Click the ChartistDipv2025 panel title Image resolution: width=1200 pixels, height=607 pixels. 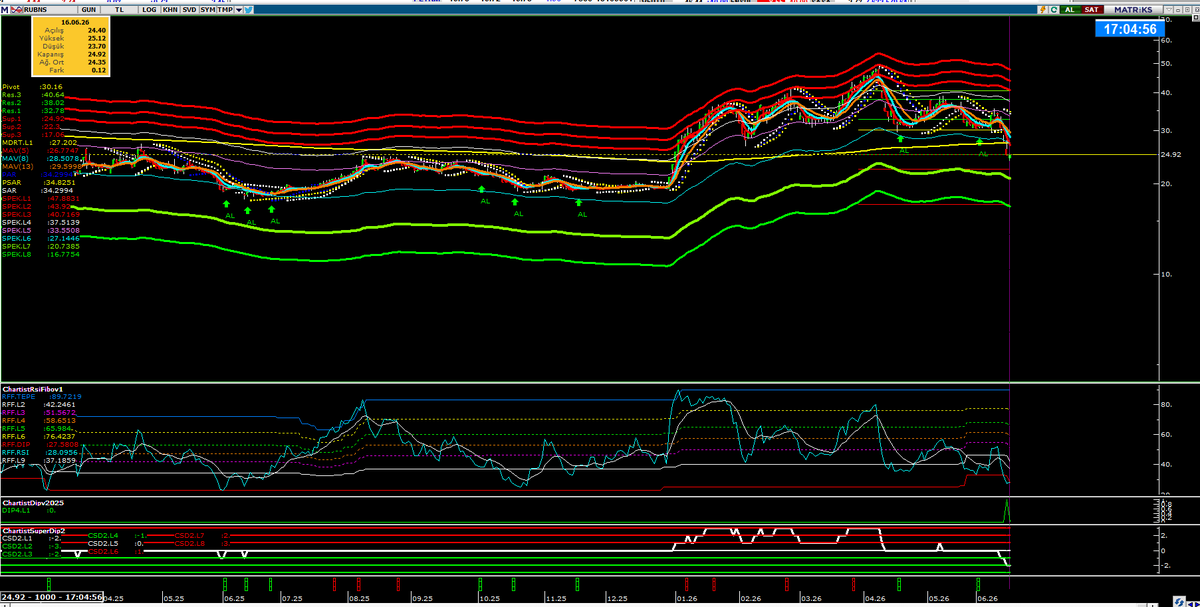pyautogui.click(x=33, y=503)
